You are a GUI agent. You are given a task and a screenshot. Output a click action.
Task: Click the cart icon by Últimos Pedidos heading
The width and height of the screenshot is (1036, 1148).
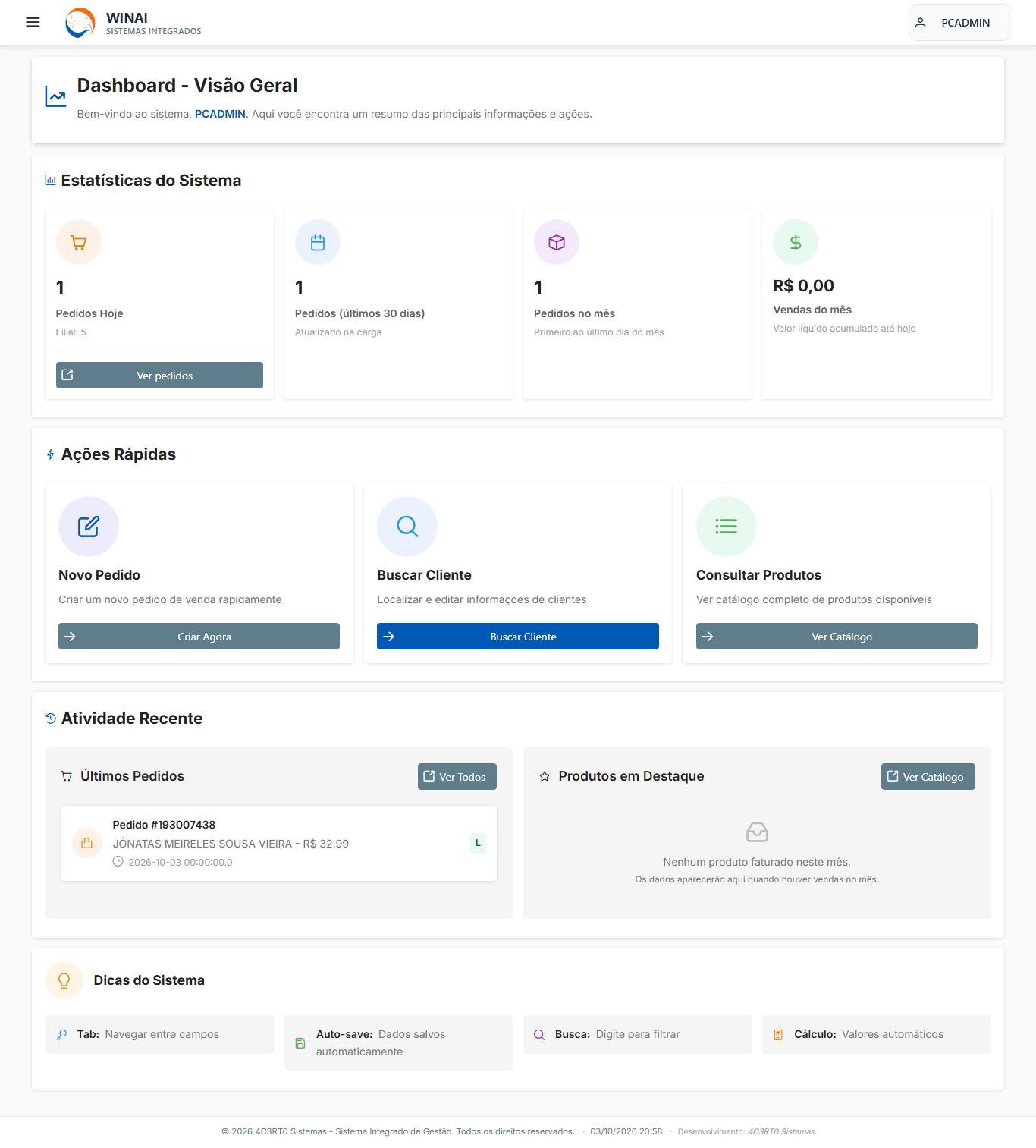[x=67, y=776]
